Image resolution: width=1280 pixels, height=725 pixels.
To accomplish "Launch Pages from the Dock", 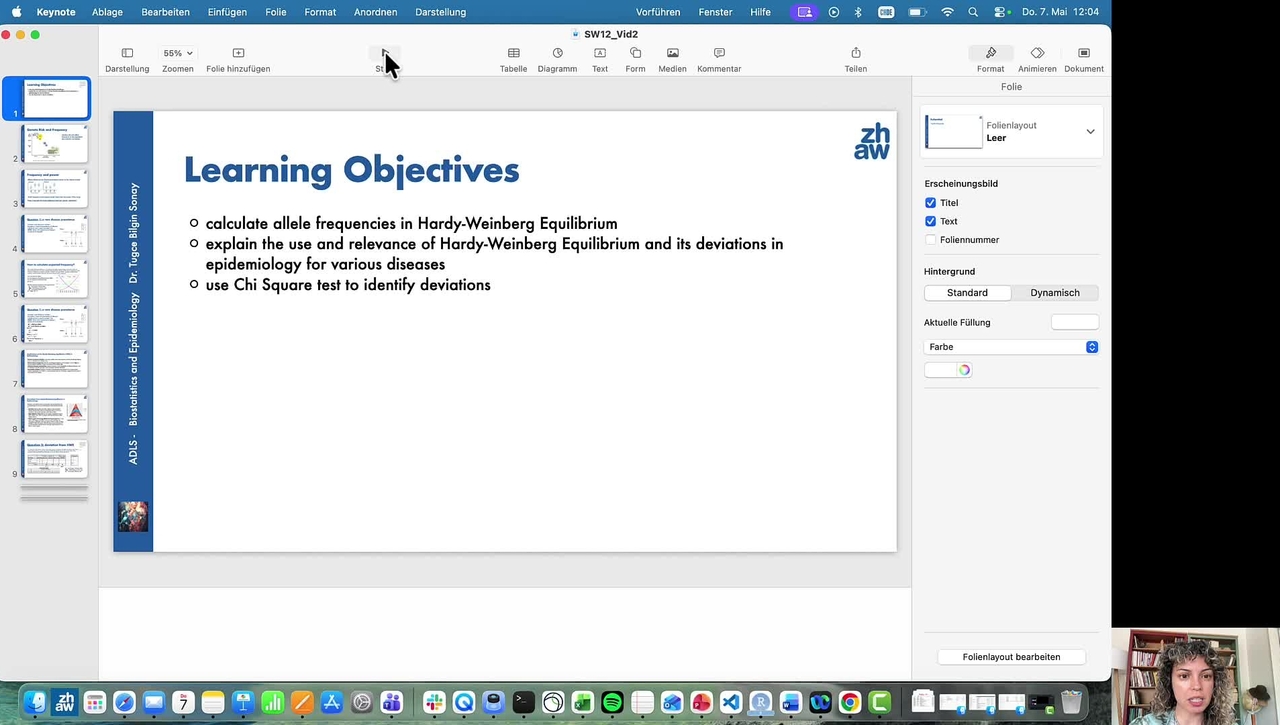I will [x=302, y=703].
